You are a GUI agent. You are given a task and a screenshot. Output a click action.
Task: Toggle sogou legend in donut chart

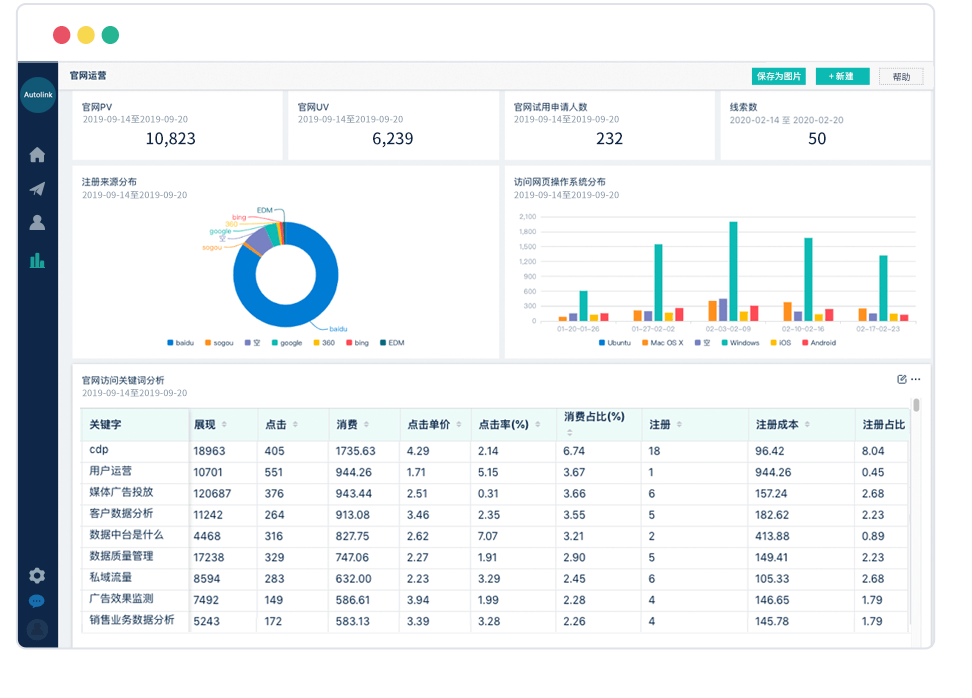click(x=219, y=343)
